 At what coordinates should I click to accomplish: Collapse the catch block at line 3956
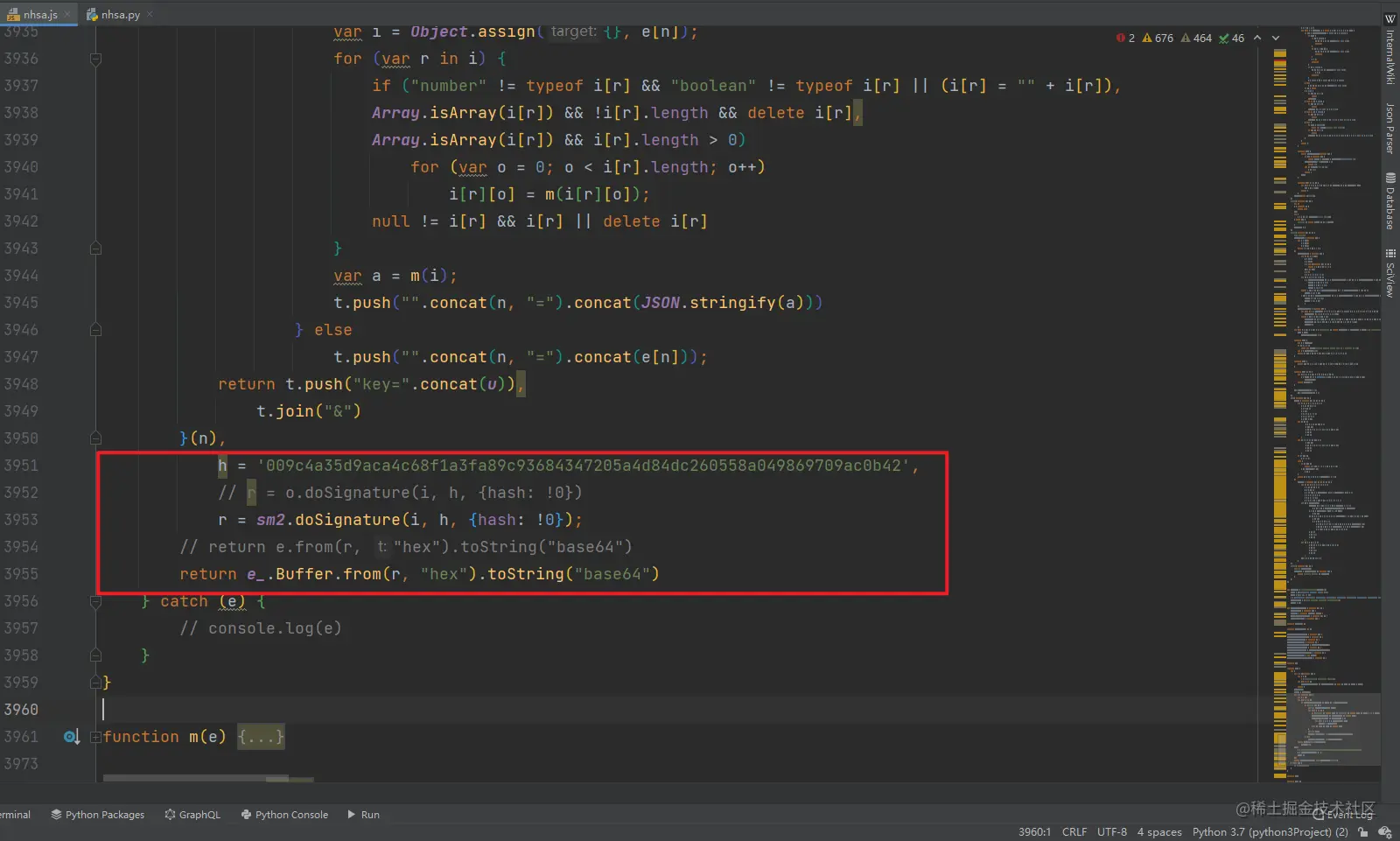(95, 601)
